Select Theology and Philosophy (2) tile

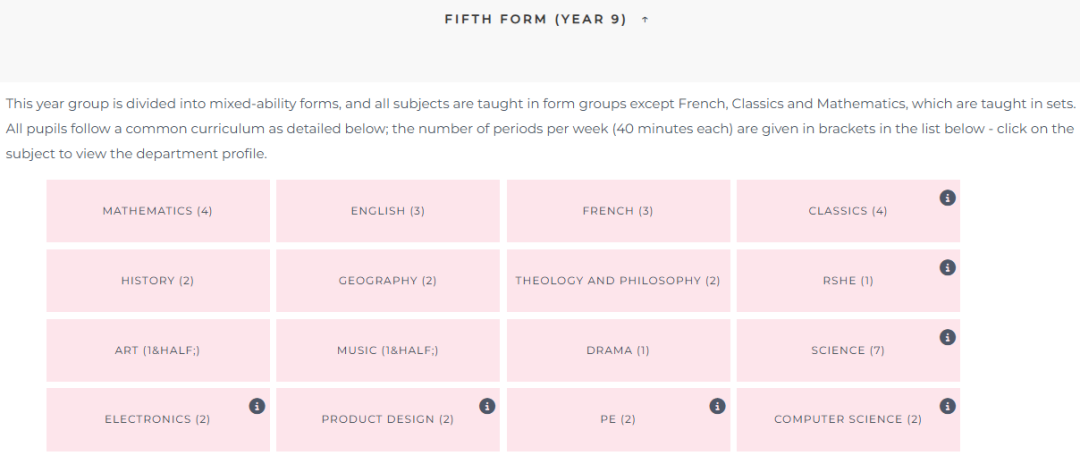point(618,281)
